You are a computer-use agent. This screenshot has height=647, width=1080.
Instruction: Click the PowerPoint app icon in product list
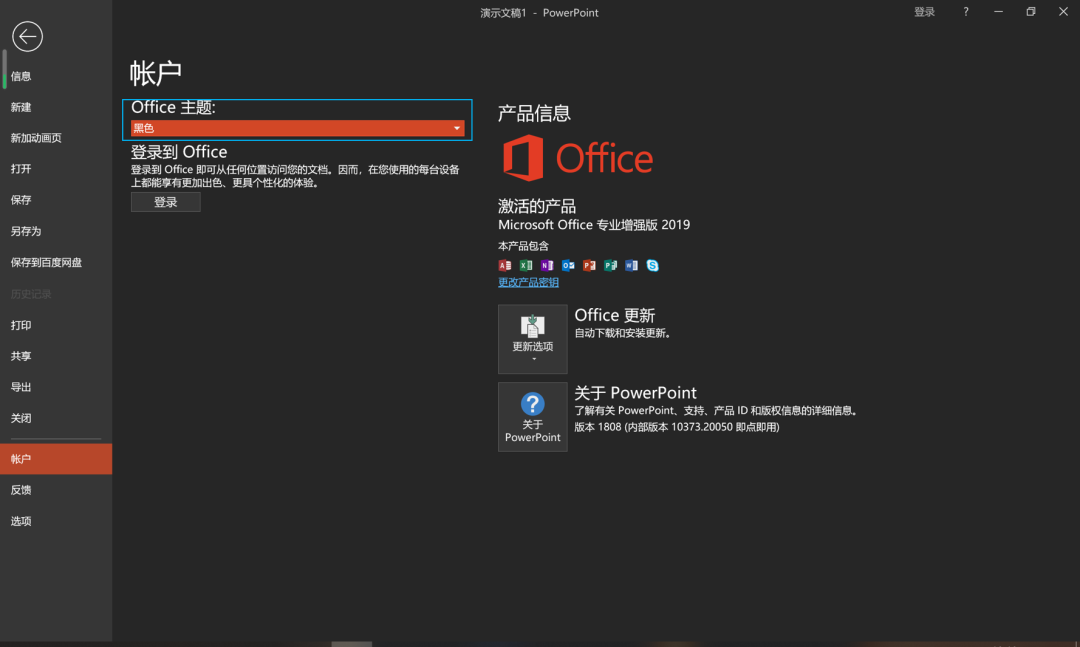point(590,265)
